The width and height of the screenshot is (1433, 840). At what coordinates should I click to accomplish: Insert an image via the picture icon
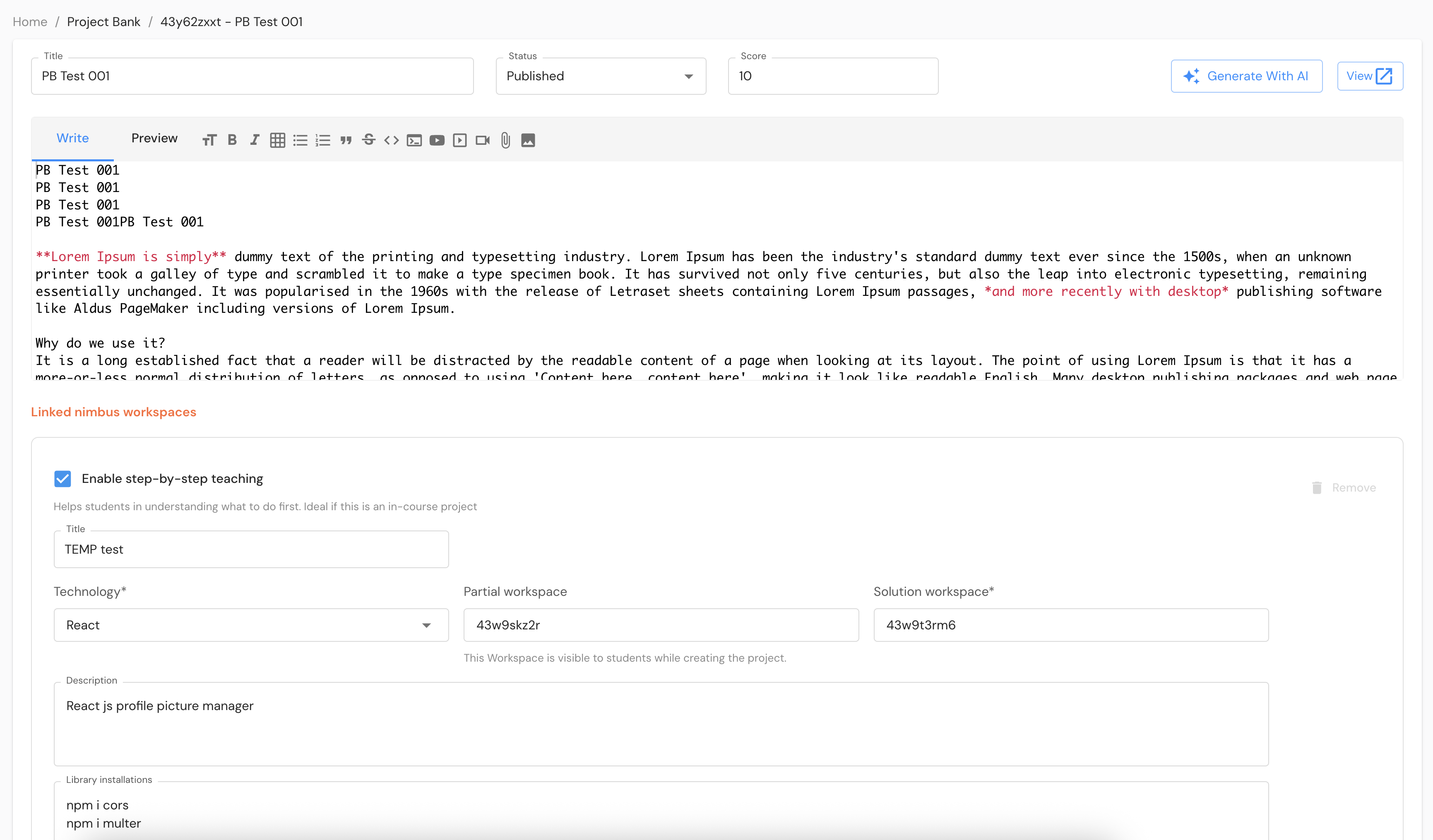pyautogui.click(x=528, y=140)
